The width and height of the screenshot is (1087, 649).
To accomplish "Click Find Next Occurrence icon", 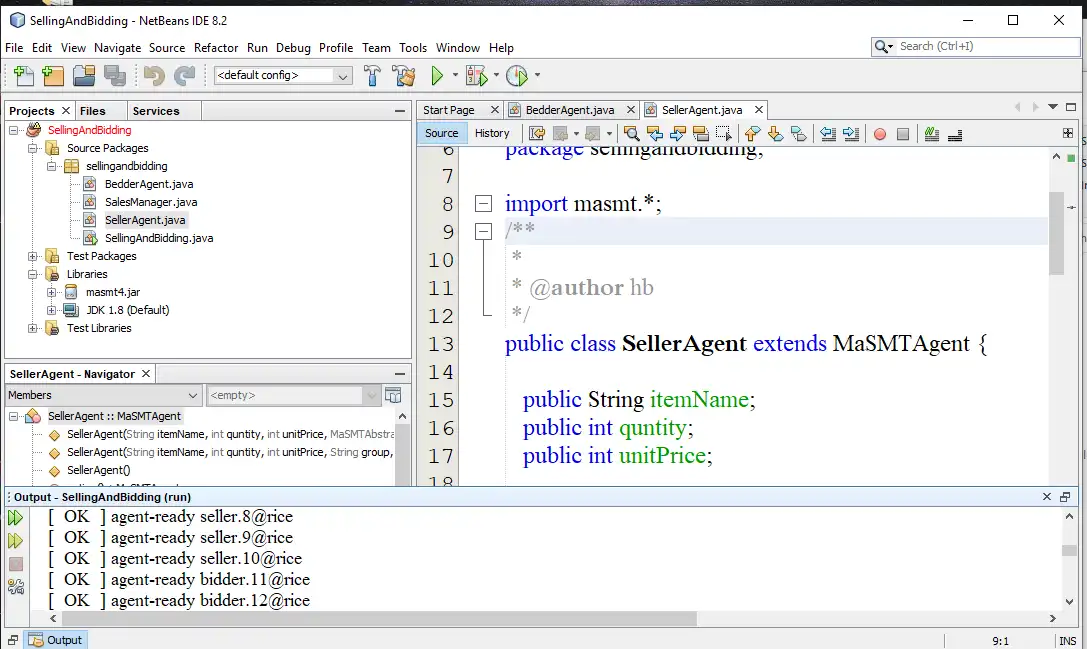I will (678, 134).
